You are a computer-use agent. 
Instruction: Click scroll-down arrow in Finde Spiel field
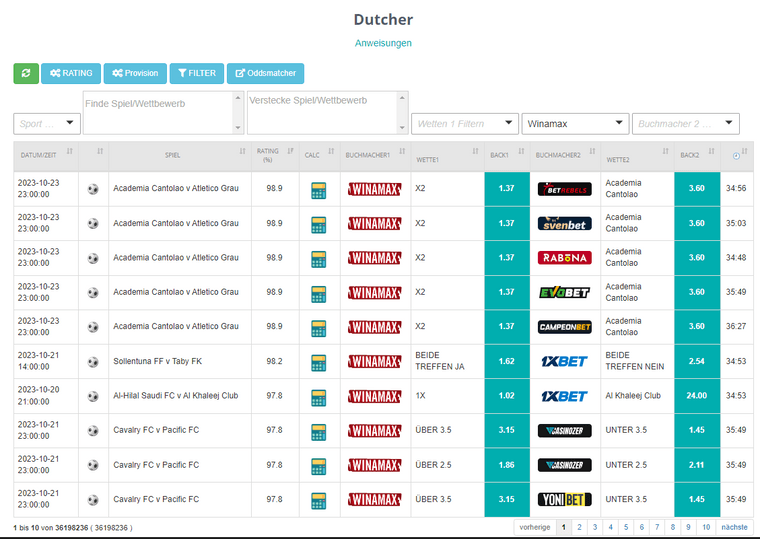click(x=238, y=127)
